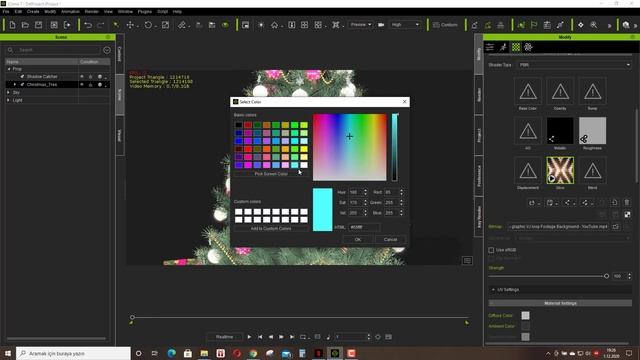Open the Attribute sliders icon in Modify panel
The width and height of the screenshot is (640, 360).
490,47
